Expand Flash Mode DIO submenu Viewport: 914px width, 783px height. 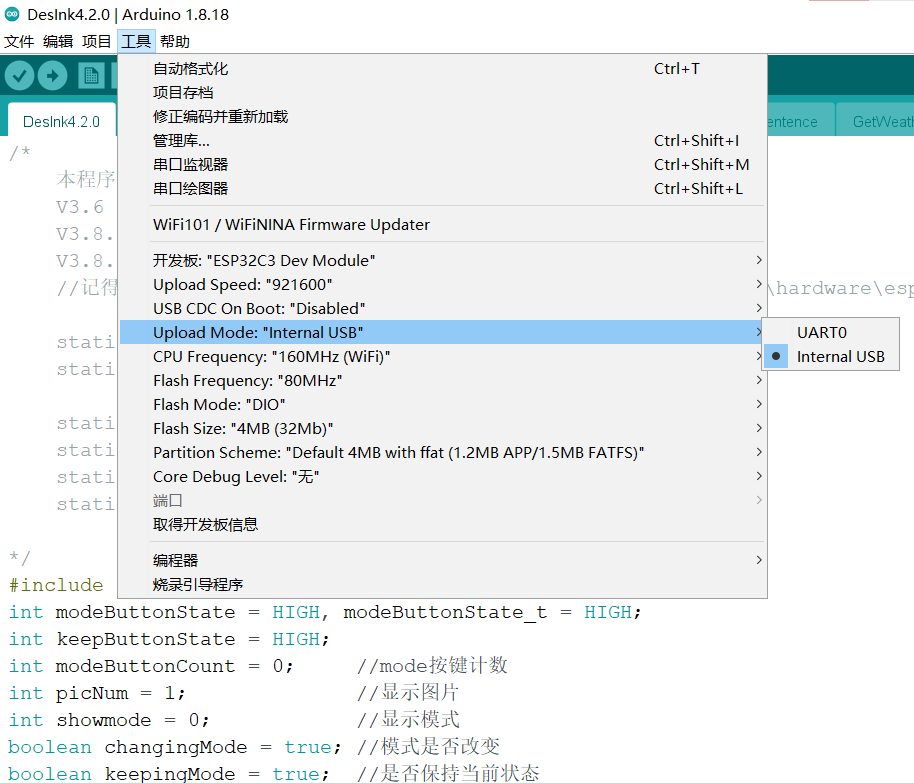point(442,404)
